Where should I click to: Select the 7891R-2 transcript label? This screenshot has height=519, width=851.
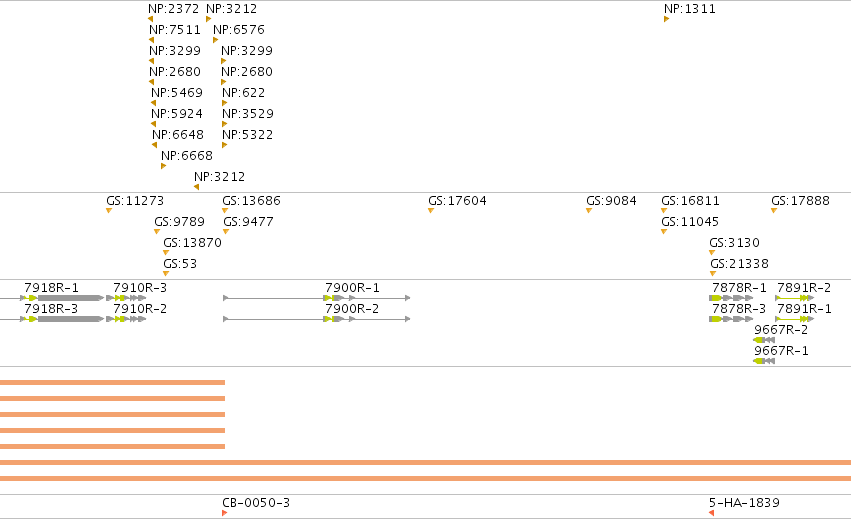pyautogui.click(x=804, y=288)
